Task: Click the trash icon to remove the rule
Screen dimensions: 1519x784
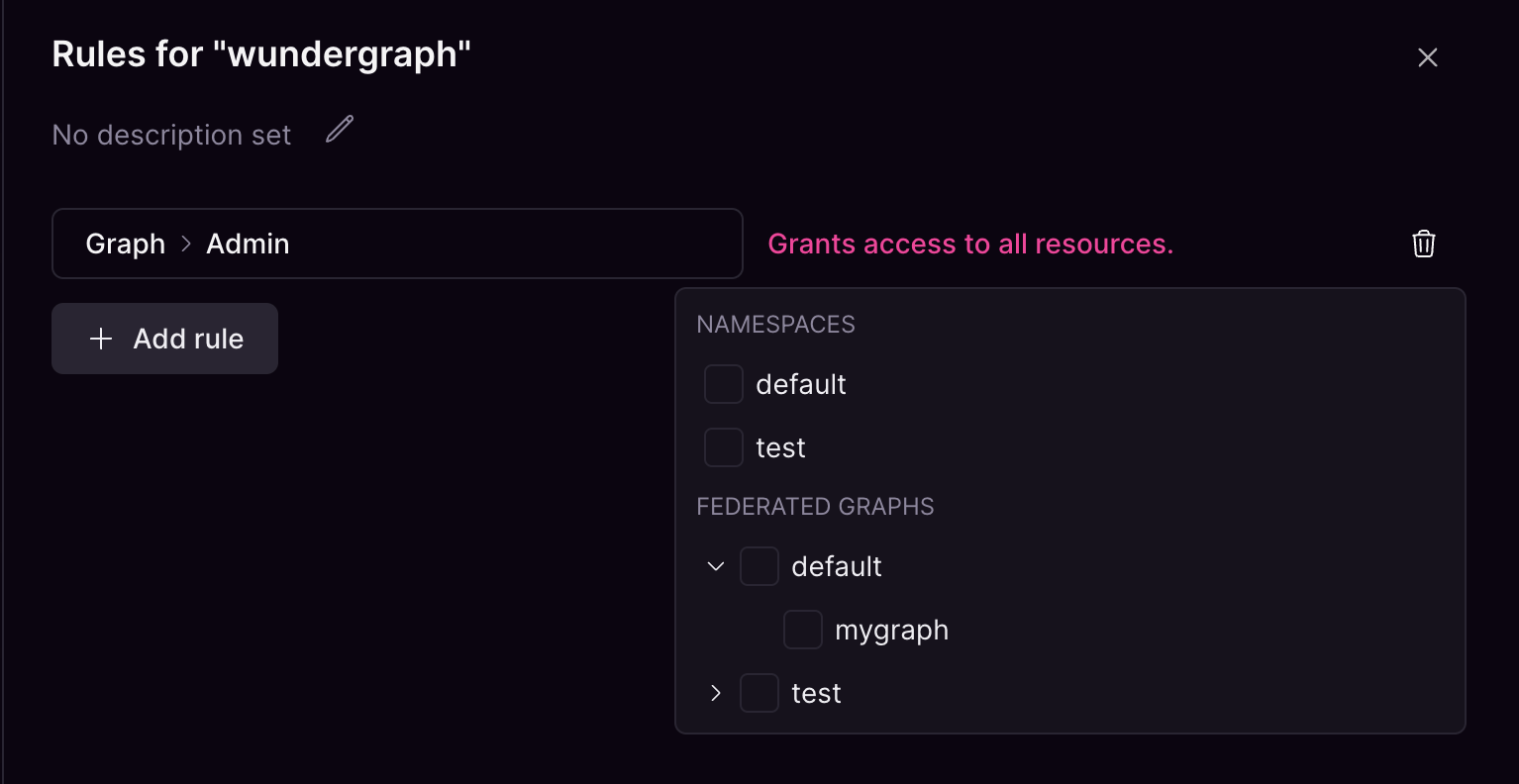Action: tap(1424, 244)
